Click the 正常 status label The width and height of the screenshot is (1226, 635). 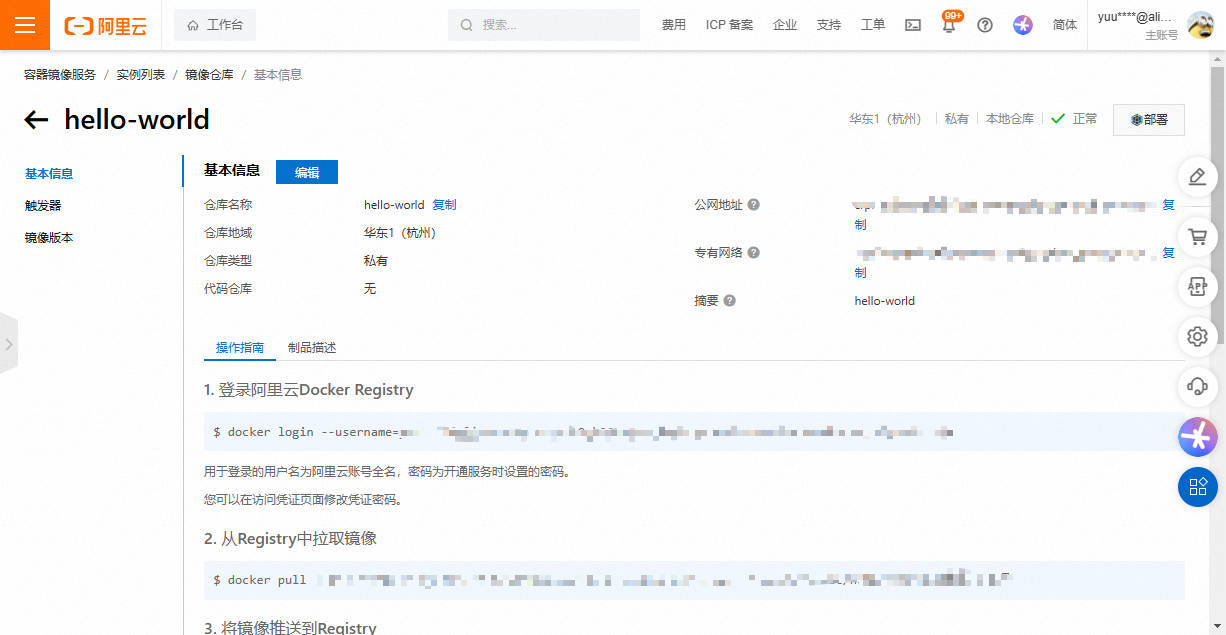pyautogui.click(x=1085, y=119)
